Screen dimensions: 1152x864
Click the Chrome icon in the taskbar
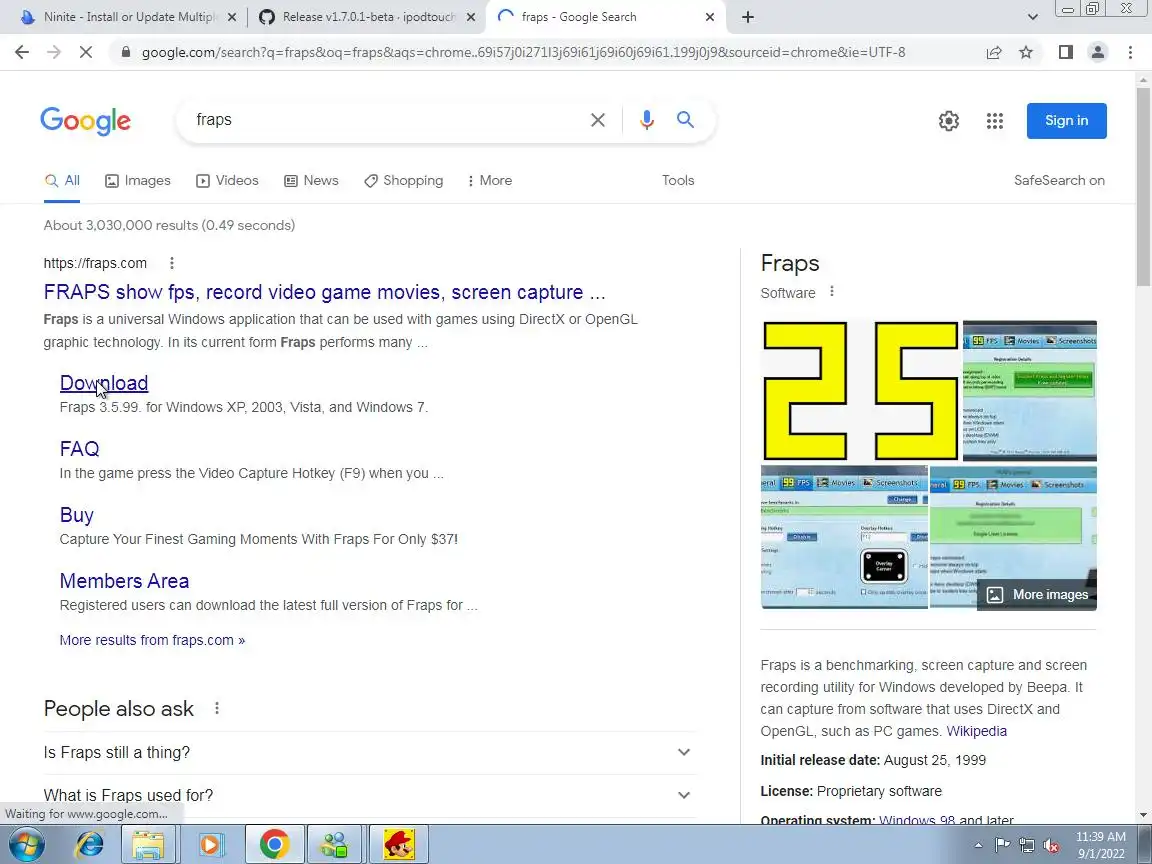coord(274,845)
